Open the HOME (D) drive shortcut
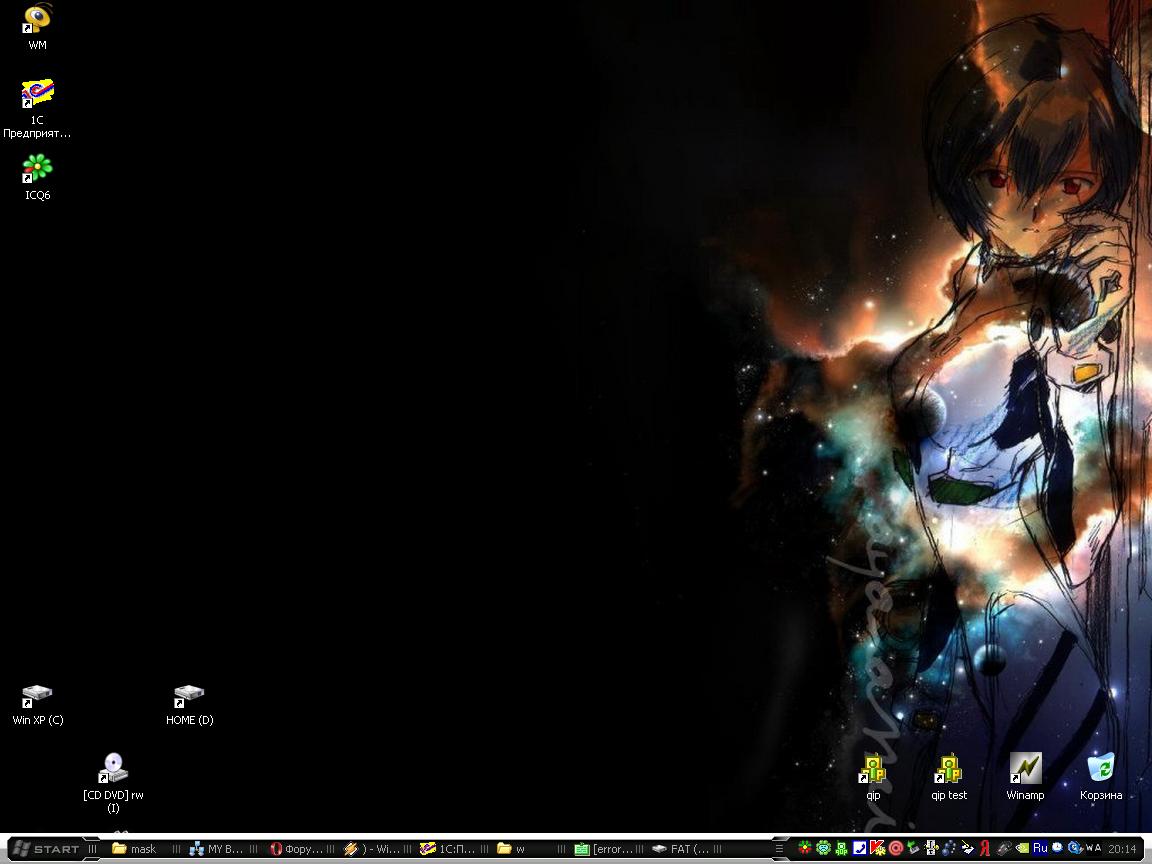The image size is (1152, 864). point(189,696)
